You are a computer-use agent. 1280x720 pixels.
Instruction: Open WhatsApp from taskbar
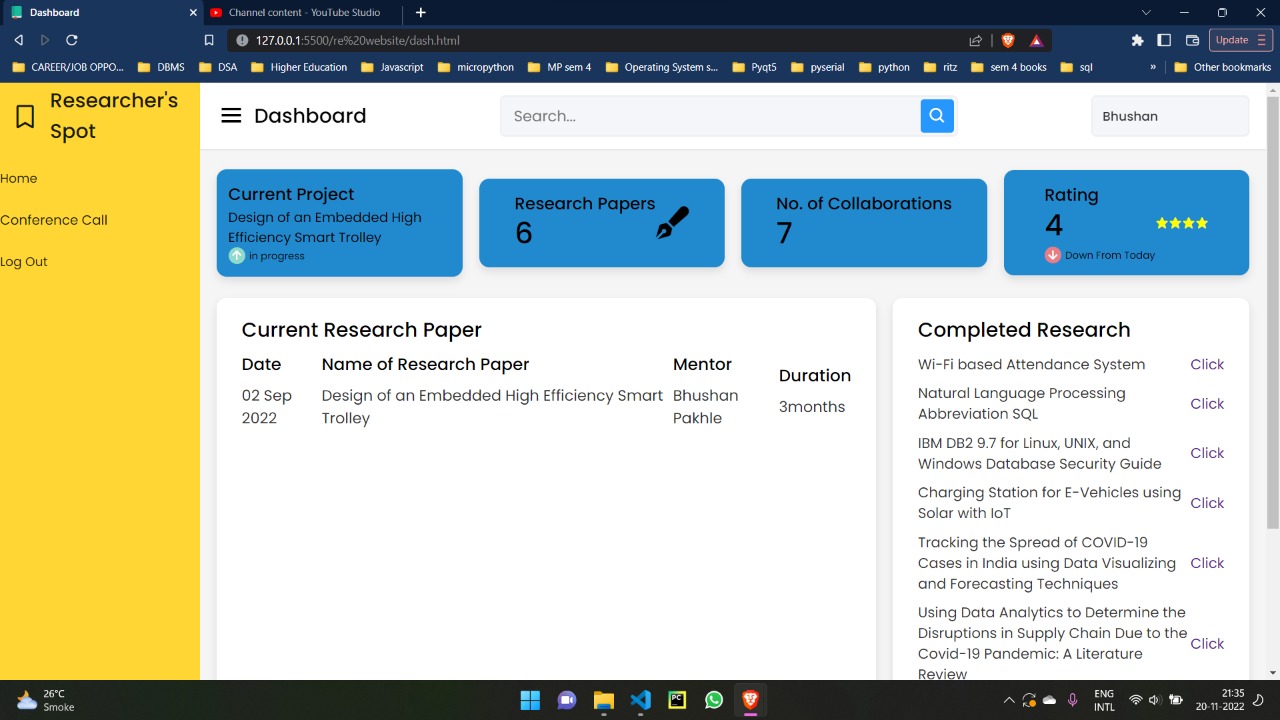[x=714, y=700]
